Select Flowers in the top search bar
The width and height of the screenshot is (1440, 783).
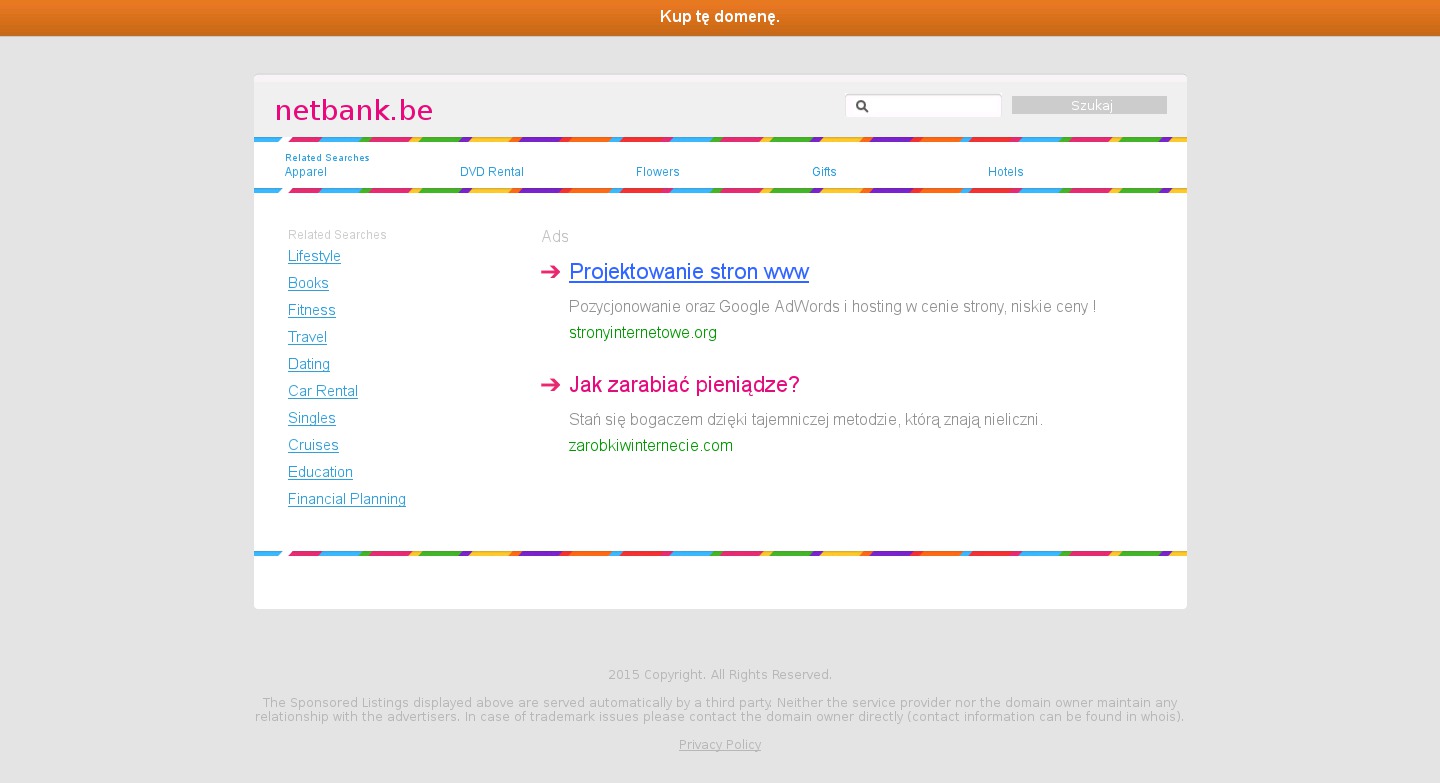click(x=657, y=172)
